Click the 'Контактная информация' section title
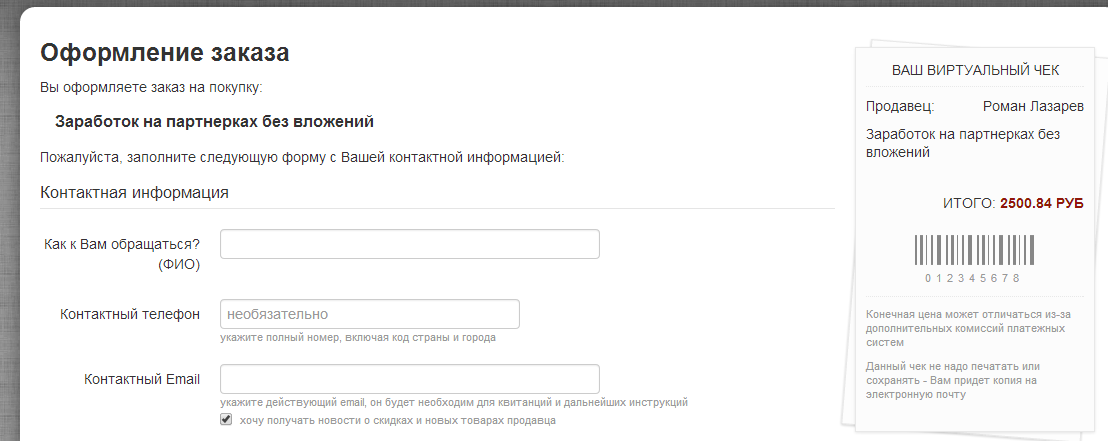 coord(135,192)
